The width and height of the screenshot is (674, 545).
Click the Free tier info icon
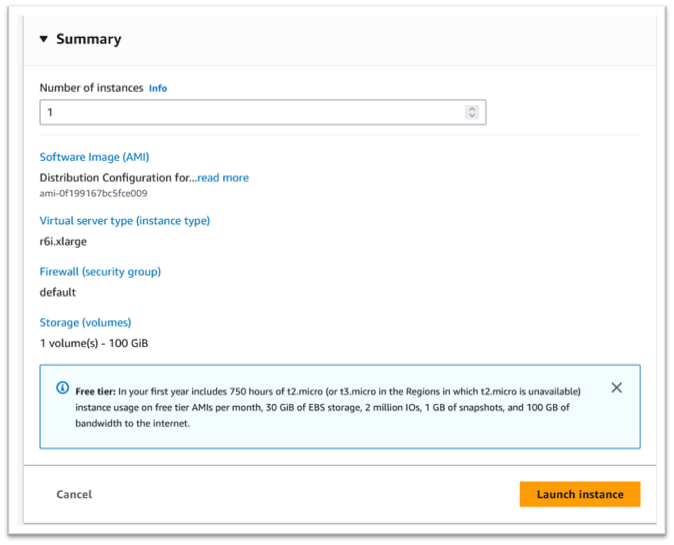point(63,389)
